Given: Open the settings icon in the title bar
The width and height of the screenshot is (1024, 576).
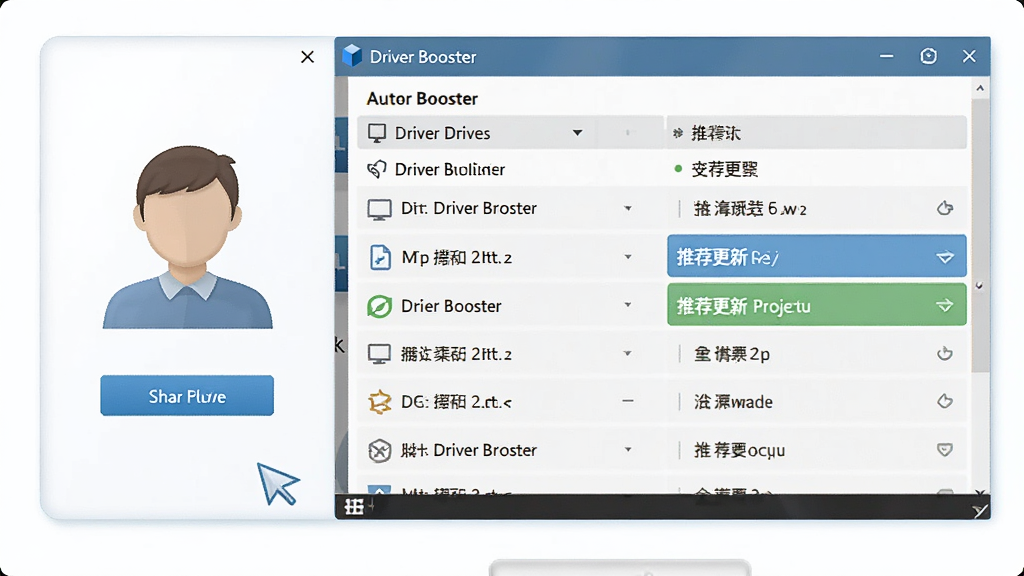Looking at the screenshot, I should [x=928, y=56].
